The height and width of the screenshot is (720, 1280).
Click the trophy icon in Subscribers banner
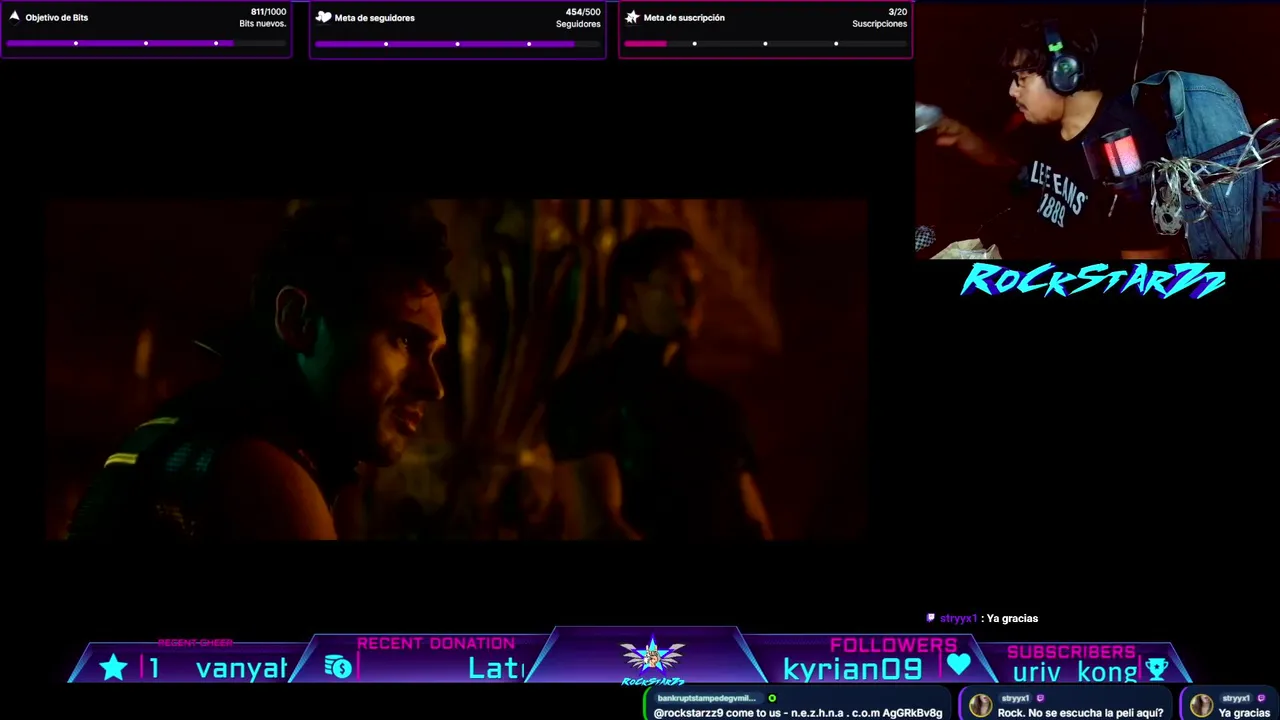coord(1157,669)
